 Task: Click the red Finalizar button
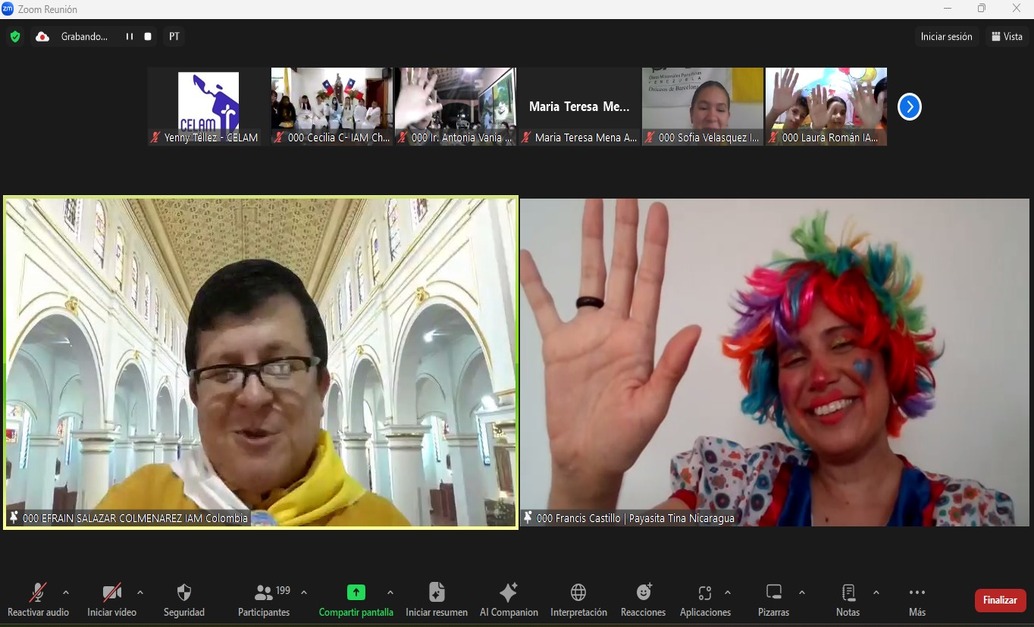pyautogui.click(x=1000, y=600)
